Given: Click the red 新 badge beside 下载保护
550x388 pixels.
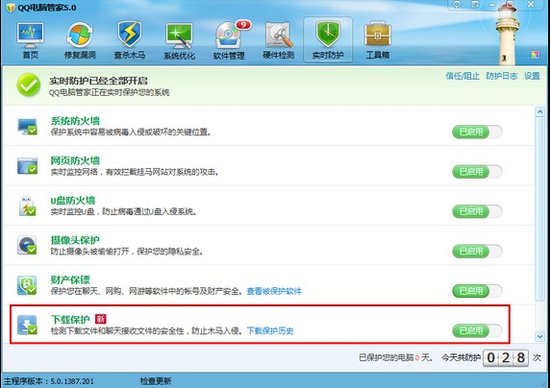Looking at the screenshot, I should tap(101, 319).
